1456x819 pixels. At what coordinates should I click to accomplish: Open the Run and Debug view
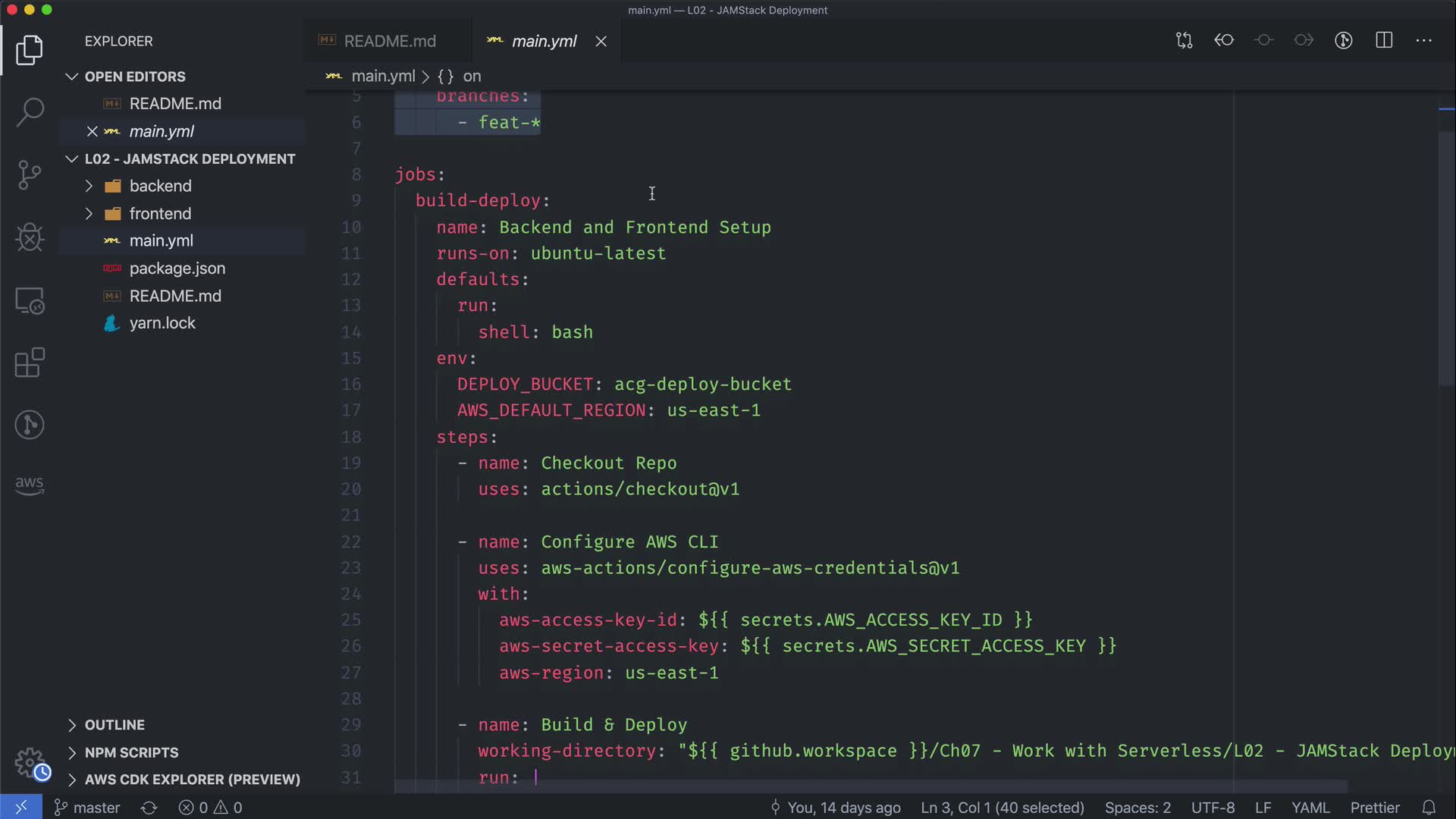pyautogui.click(x=30, y=237)
